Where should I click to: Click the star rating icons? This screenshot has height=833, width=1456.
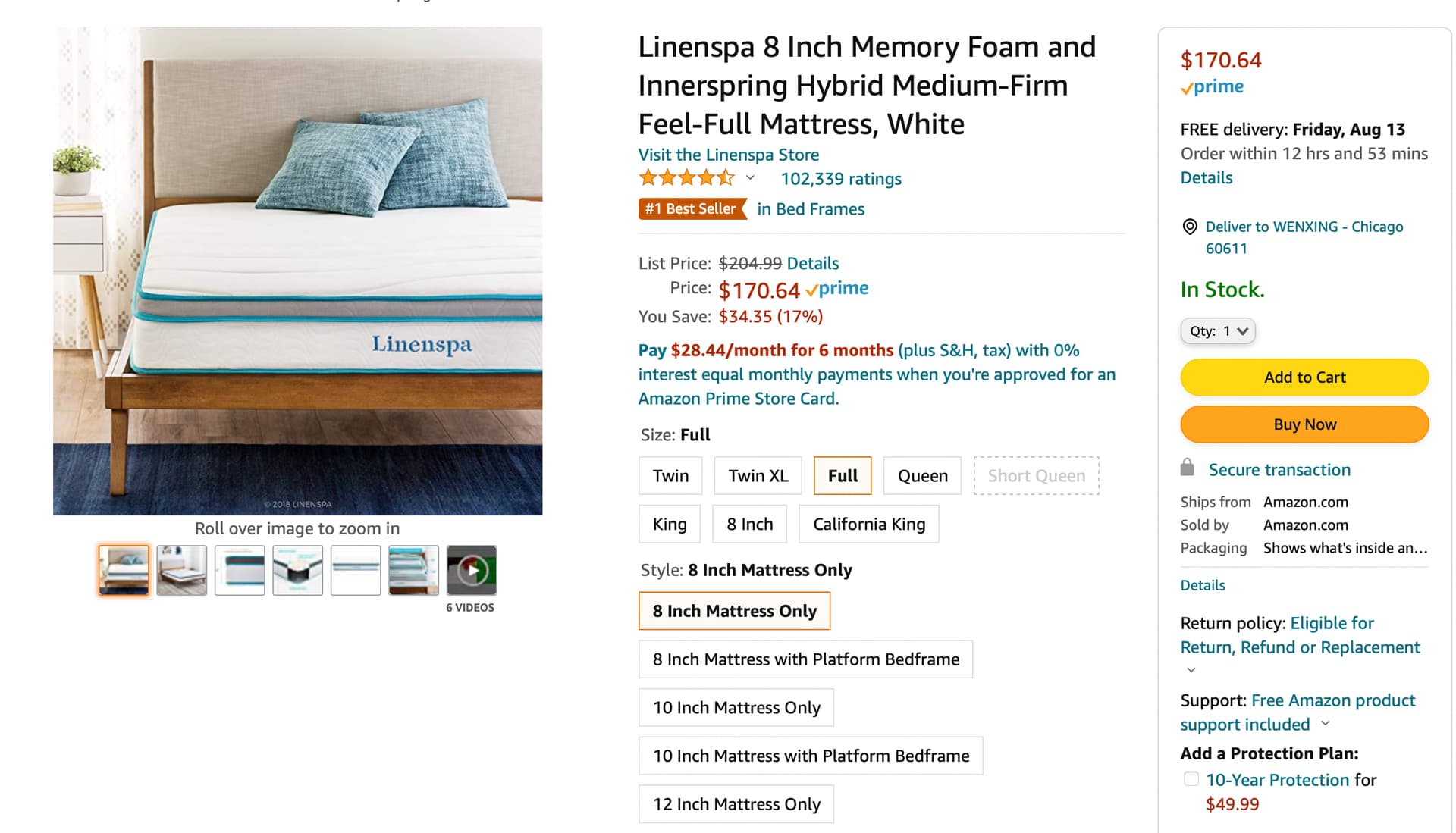(x=686, y=179)
